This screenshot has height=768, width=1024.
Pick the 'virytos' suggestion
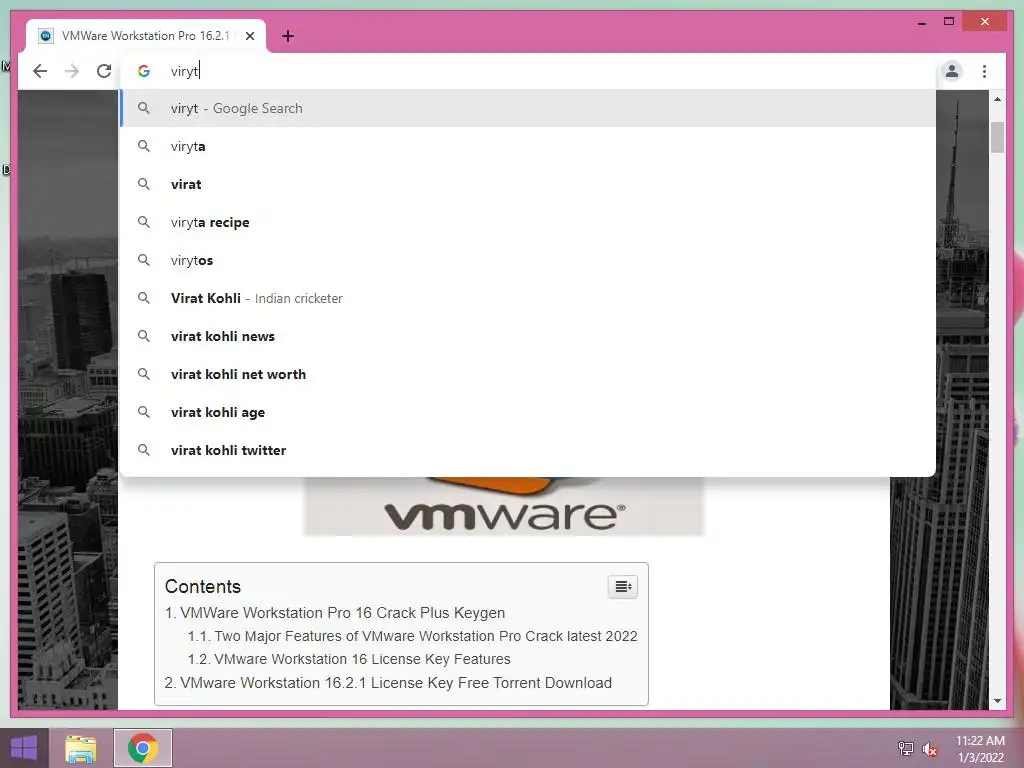528,260
